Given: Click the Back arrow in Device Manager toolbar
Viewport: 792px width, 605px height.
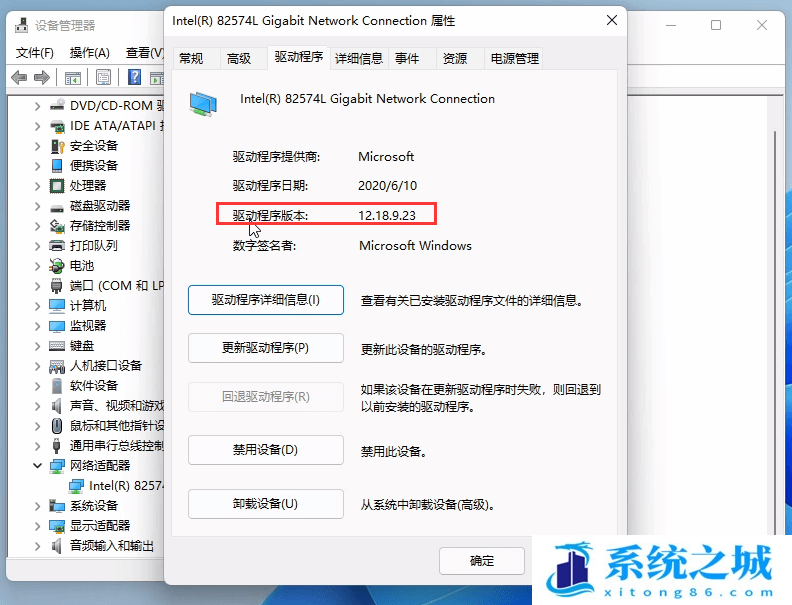Looking at the screenshot, I should click(19, 77).
